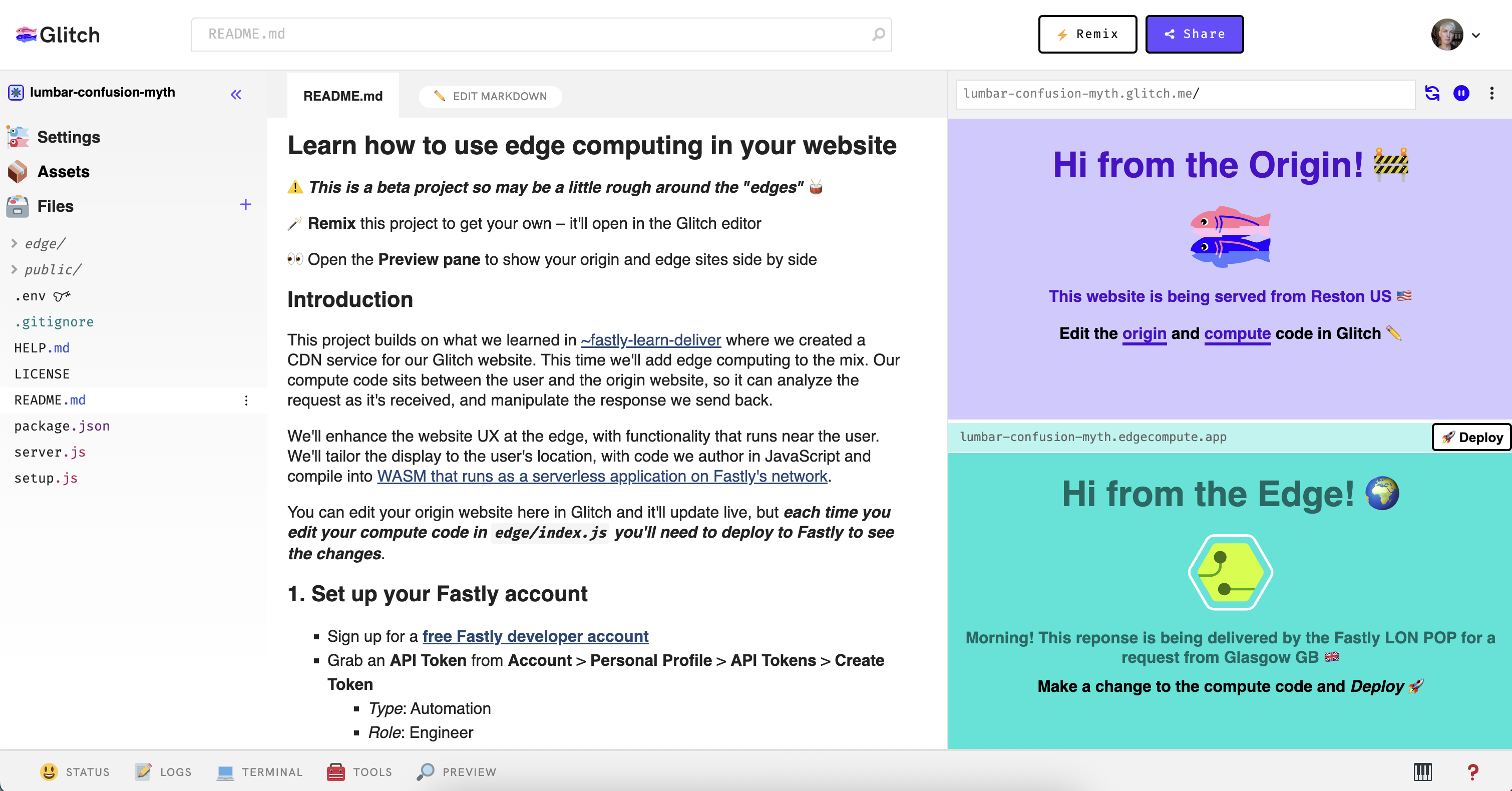Open the Tools menu

359,771
